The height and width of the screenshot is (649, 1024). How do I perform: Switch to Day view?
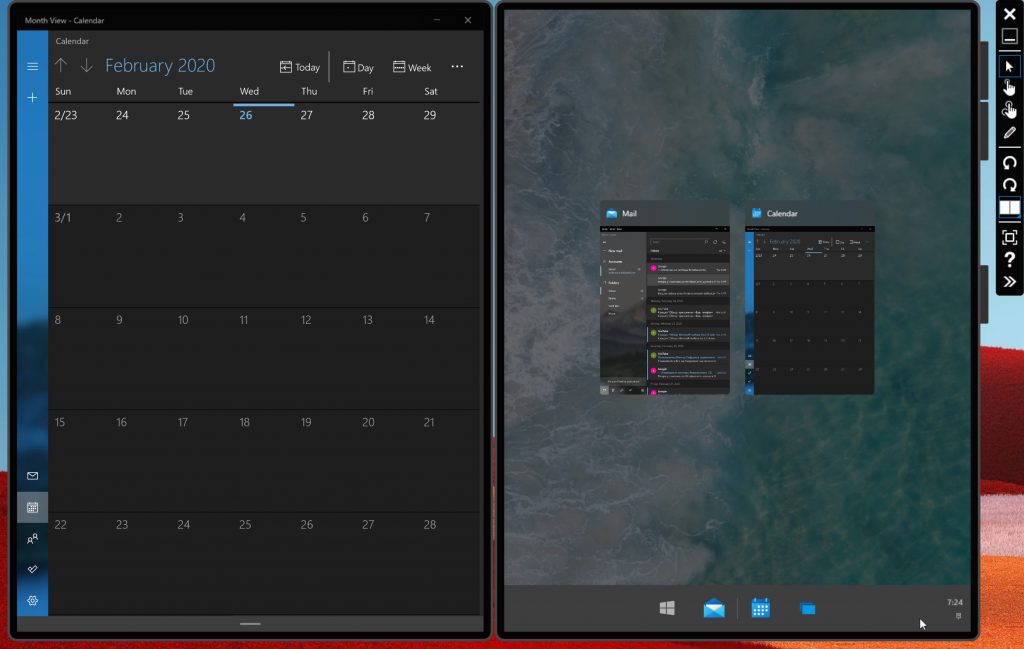click(358, 67)
